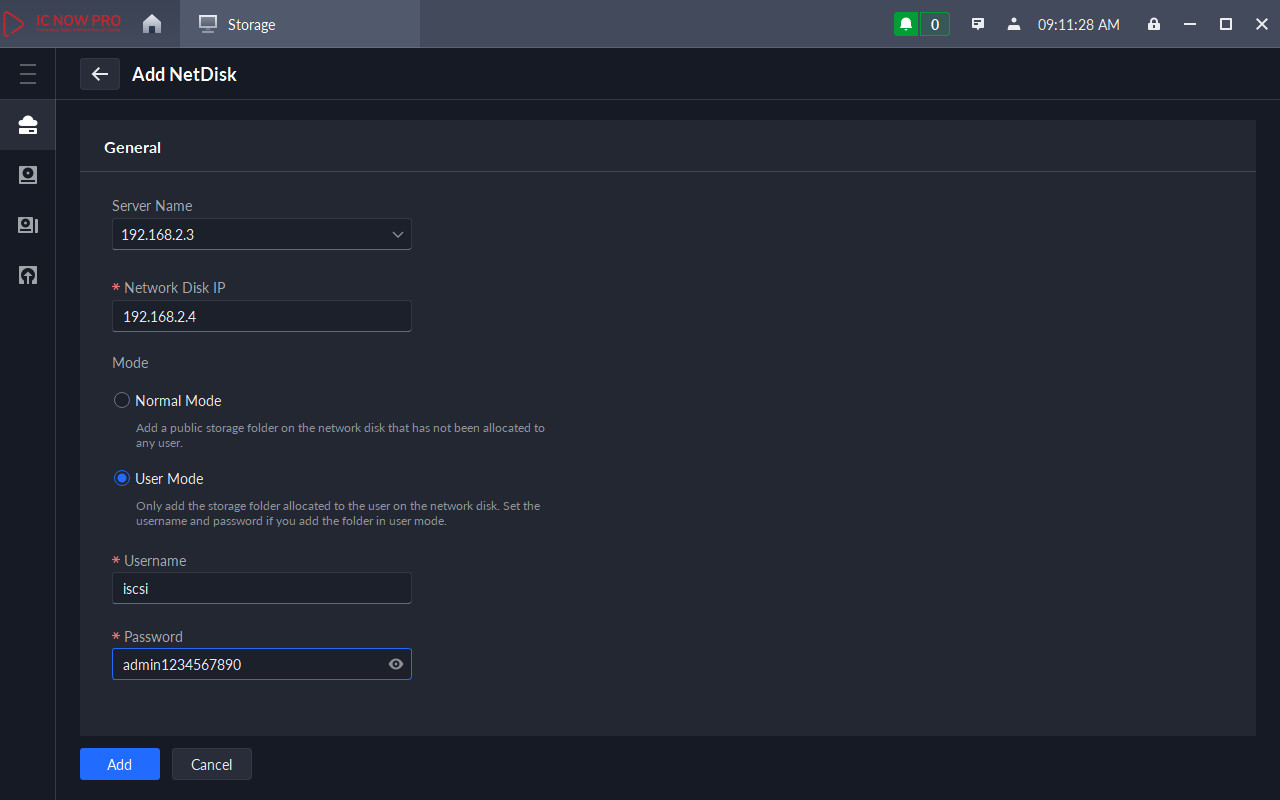
Task: Click the User Mode description text
Action: [338, 513]
